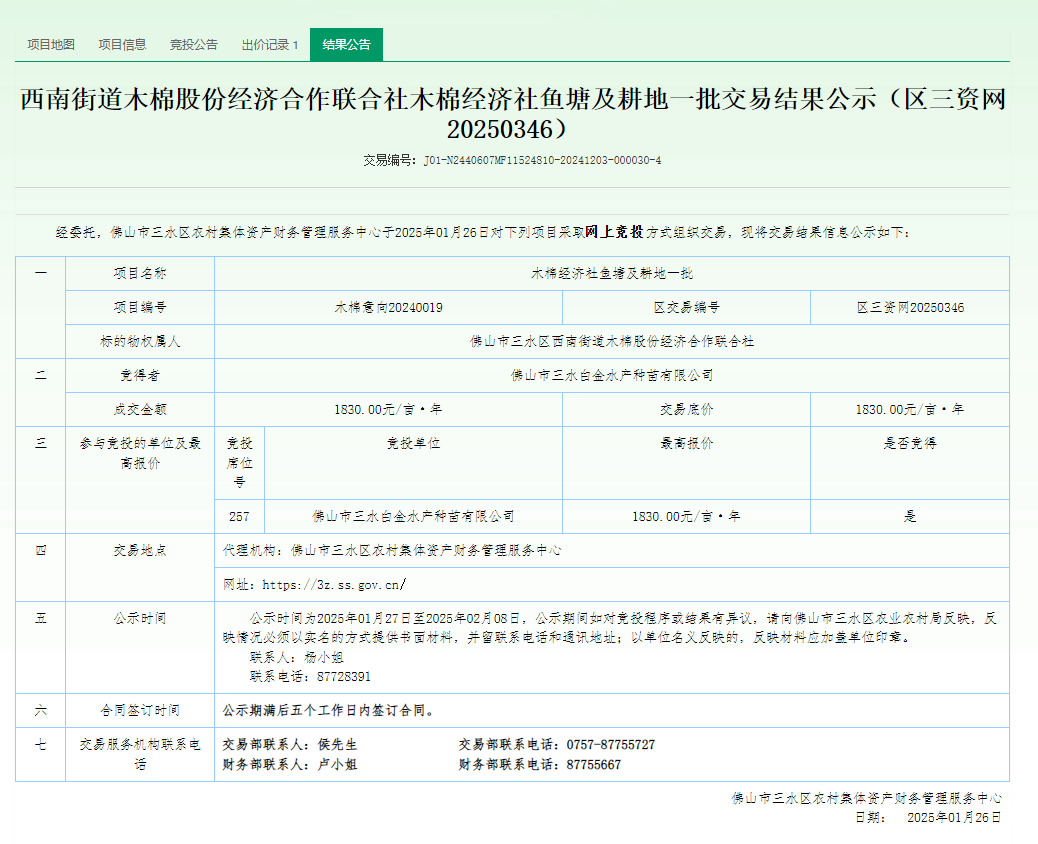Select the 代理机构 line

pyautogui.click(x=392, y=550)
